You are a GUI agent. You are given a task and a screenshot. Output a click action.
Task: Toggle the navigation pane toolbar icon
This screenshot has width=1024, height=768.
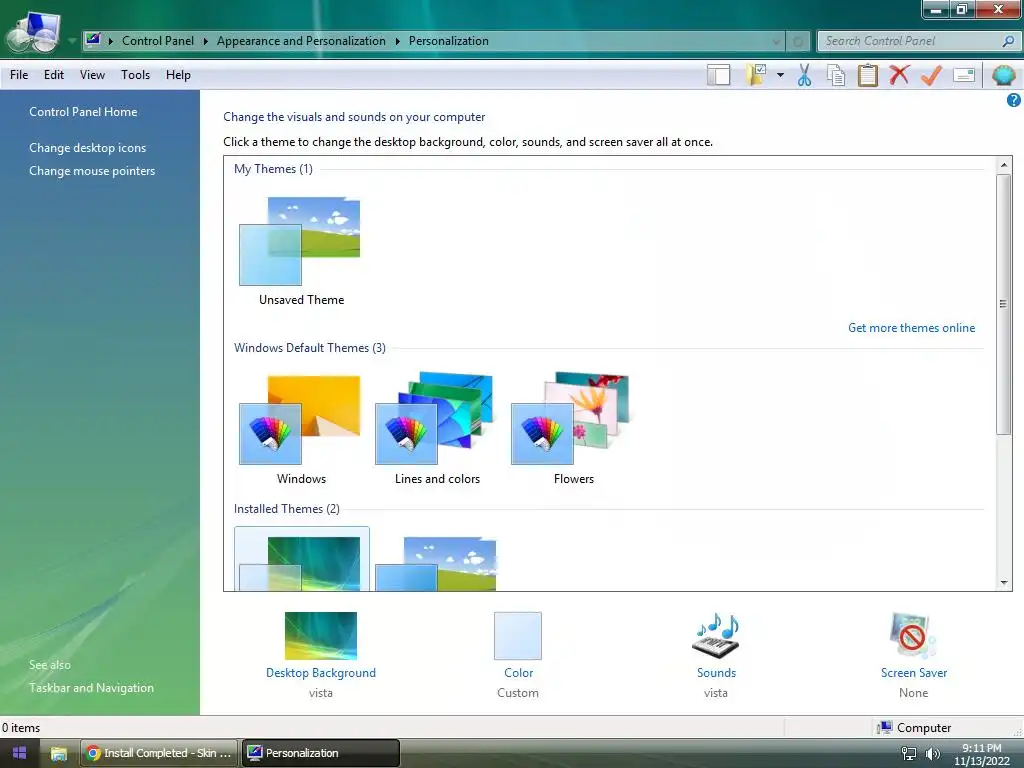pyautogui.click(x=718, y=75)
